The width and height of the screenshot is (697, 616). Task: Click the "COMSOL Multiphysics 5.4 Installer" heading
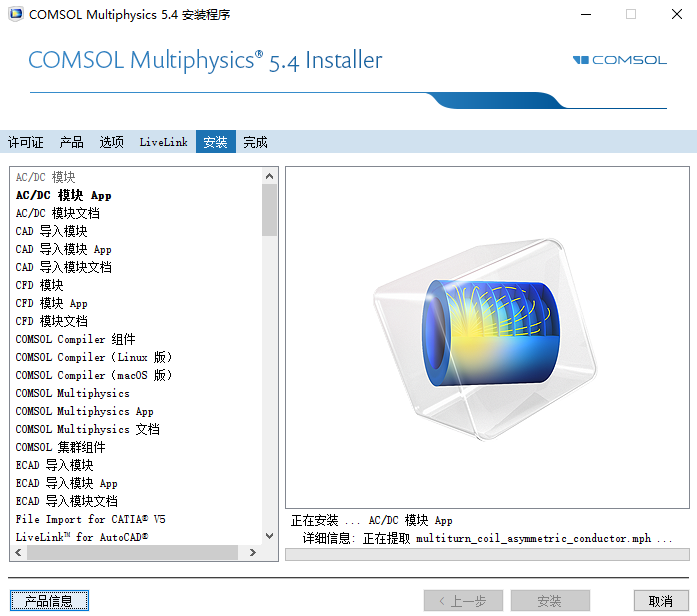coord(205,60)
